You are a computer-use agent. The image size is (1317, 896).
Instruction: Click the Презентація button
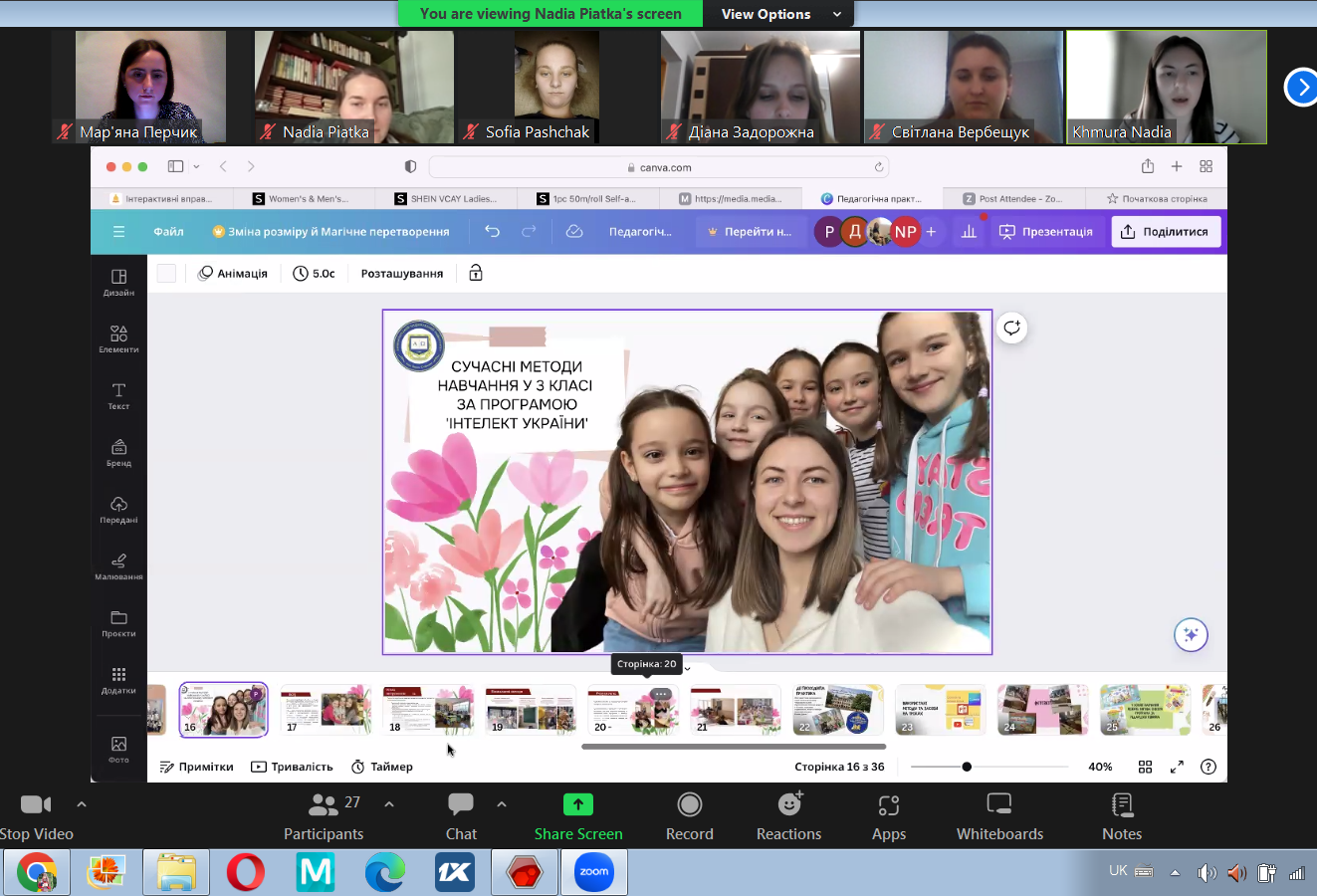click(1046, 232)
